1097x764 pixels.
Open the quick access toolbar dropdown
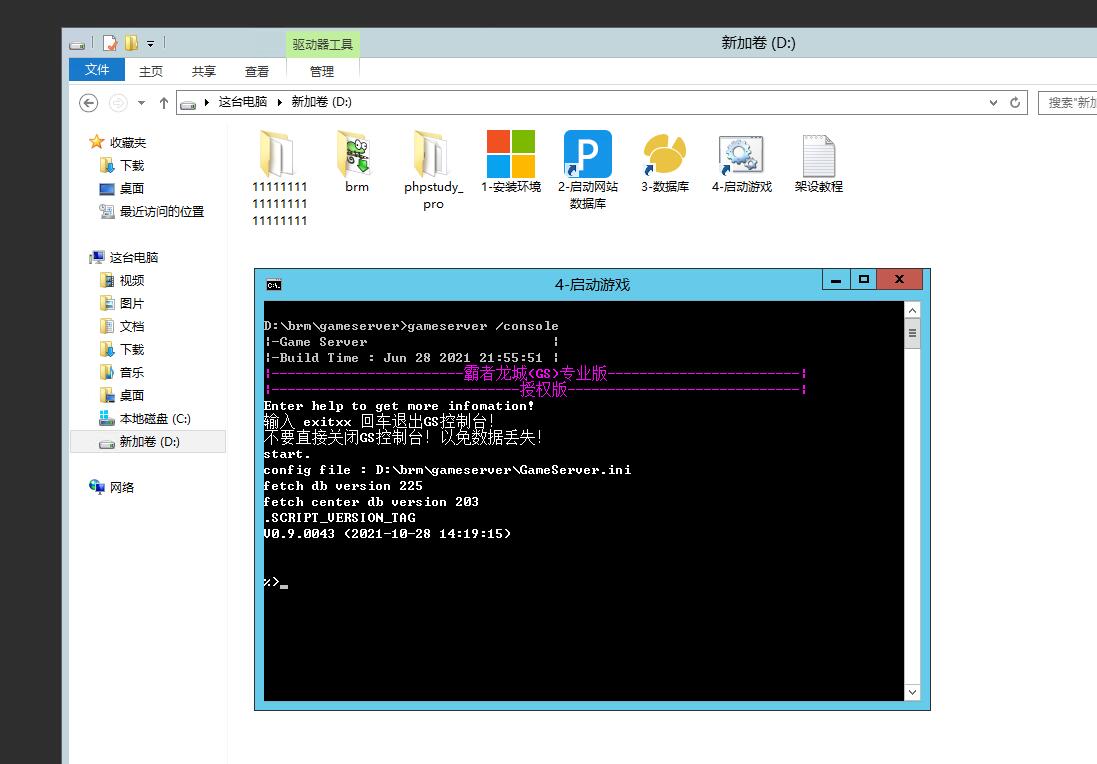[151, 43]
